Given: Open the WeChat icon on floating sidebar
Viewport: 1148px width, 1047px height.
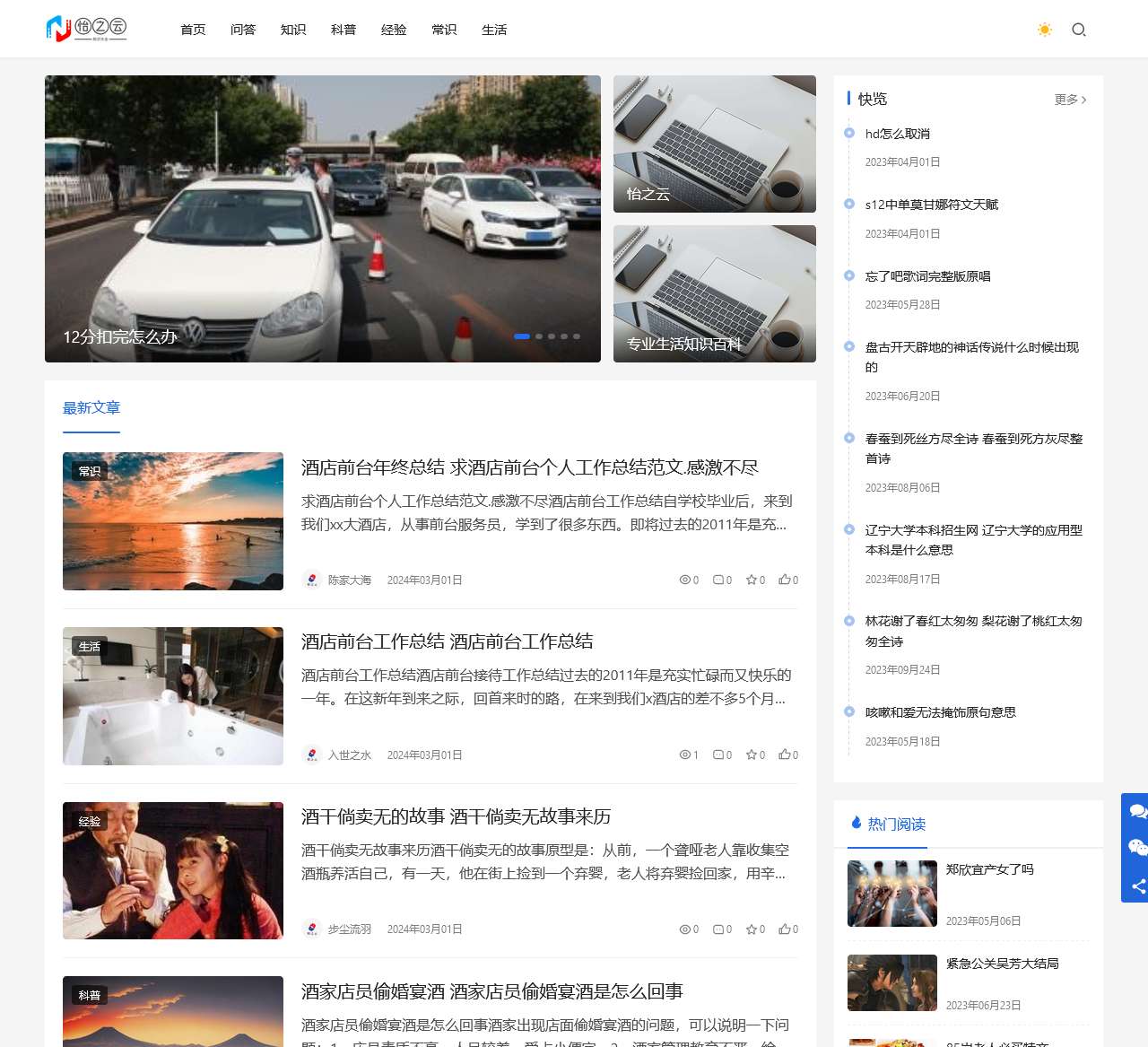Looking at the screenshot, I should (1137, 848).
